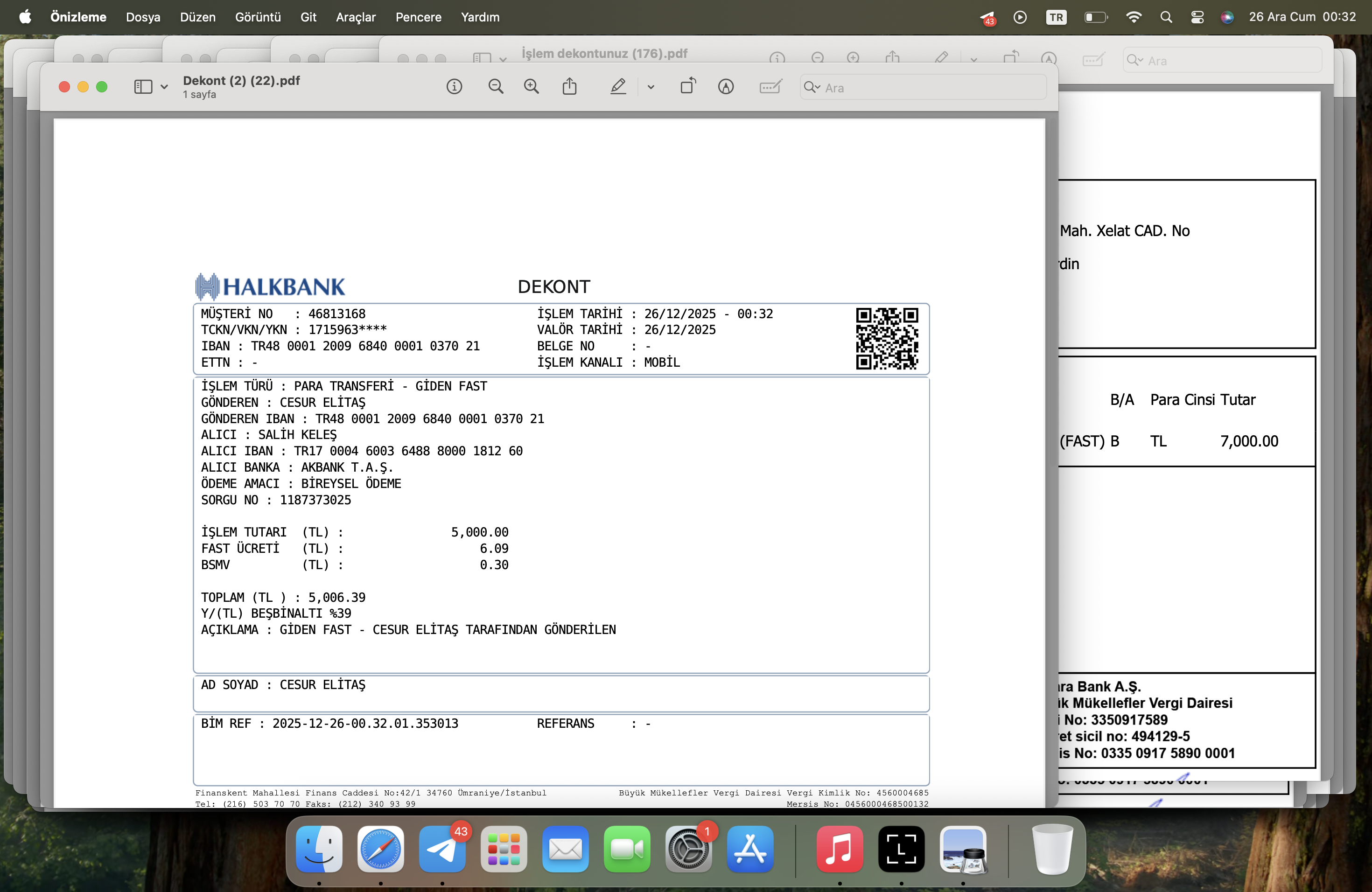The width and height of the screenshot is (1372, 892).
Task: Open App Store from the Dock
Action: coord(750,850)
